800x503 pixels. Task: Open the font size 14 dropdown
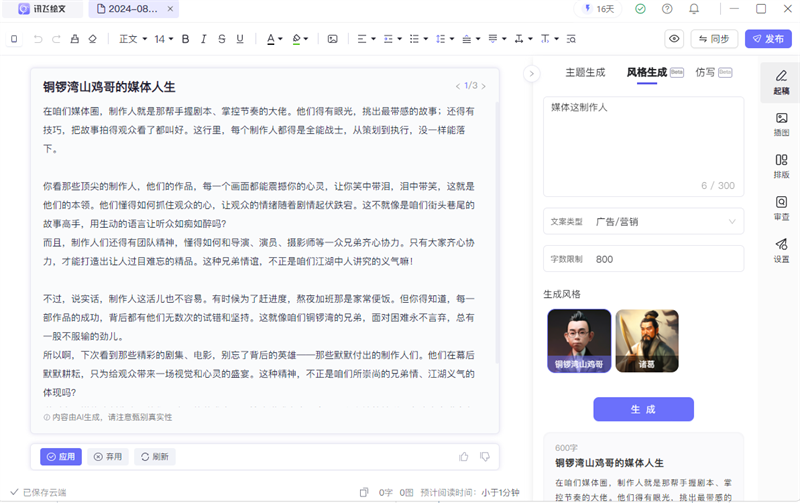click(x=163, y=39)
